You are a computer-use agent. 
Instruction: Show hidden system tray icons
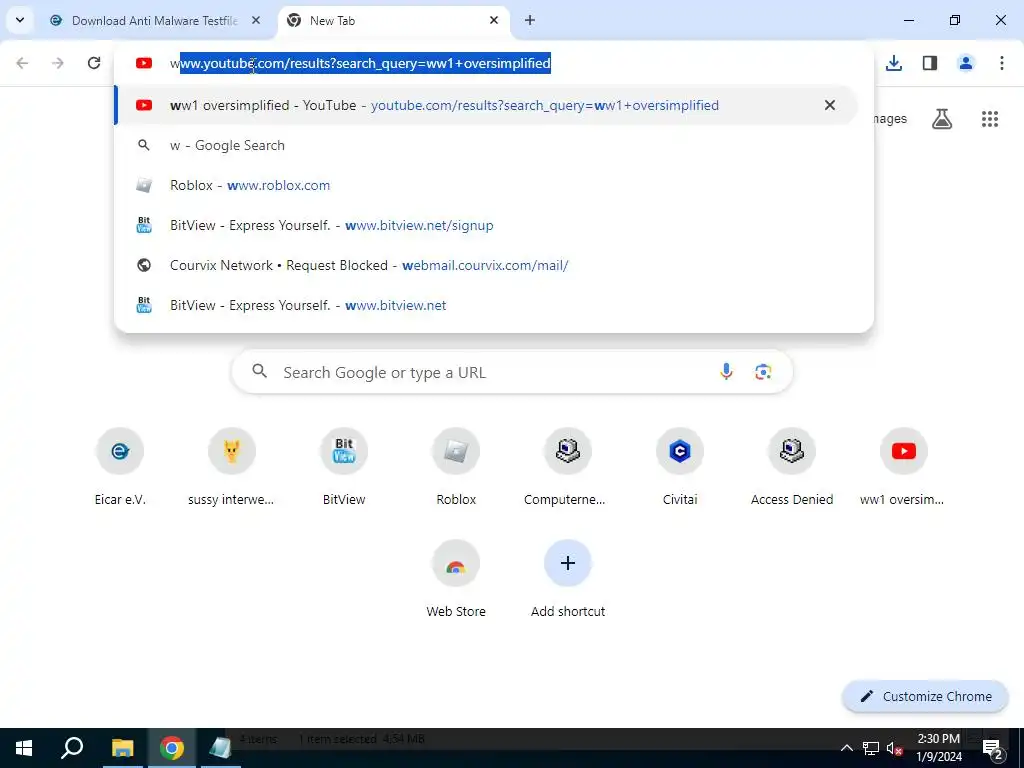click(846, 748)
